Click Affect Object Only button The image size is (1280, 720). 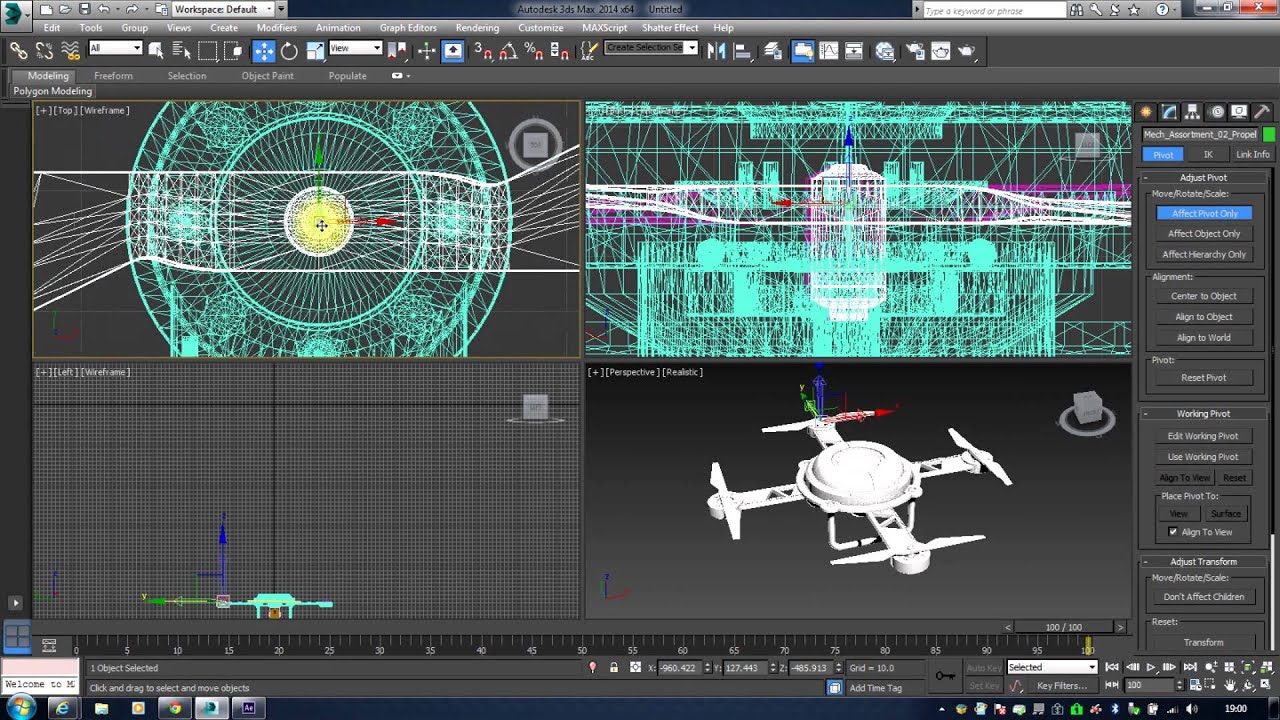[x=1204, y=234]
